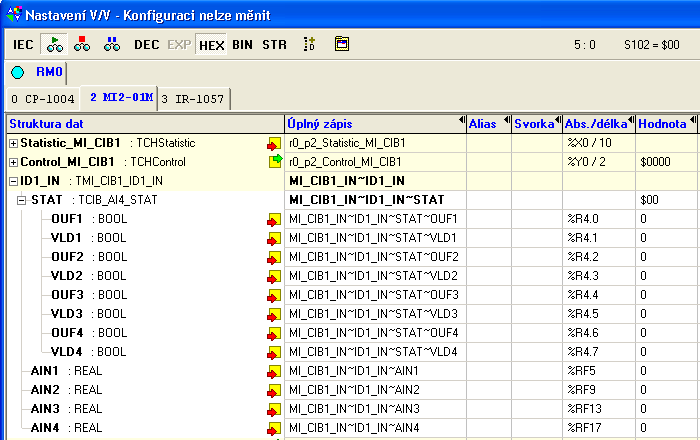Select the OUF1 : BOOL tree item
Viewport: 700px width, 440px height.
89,219
